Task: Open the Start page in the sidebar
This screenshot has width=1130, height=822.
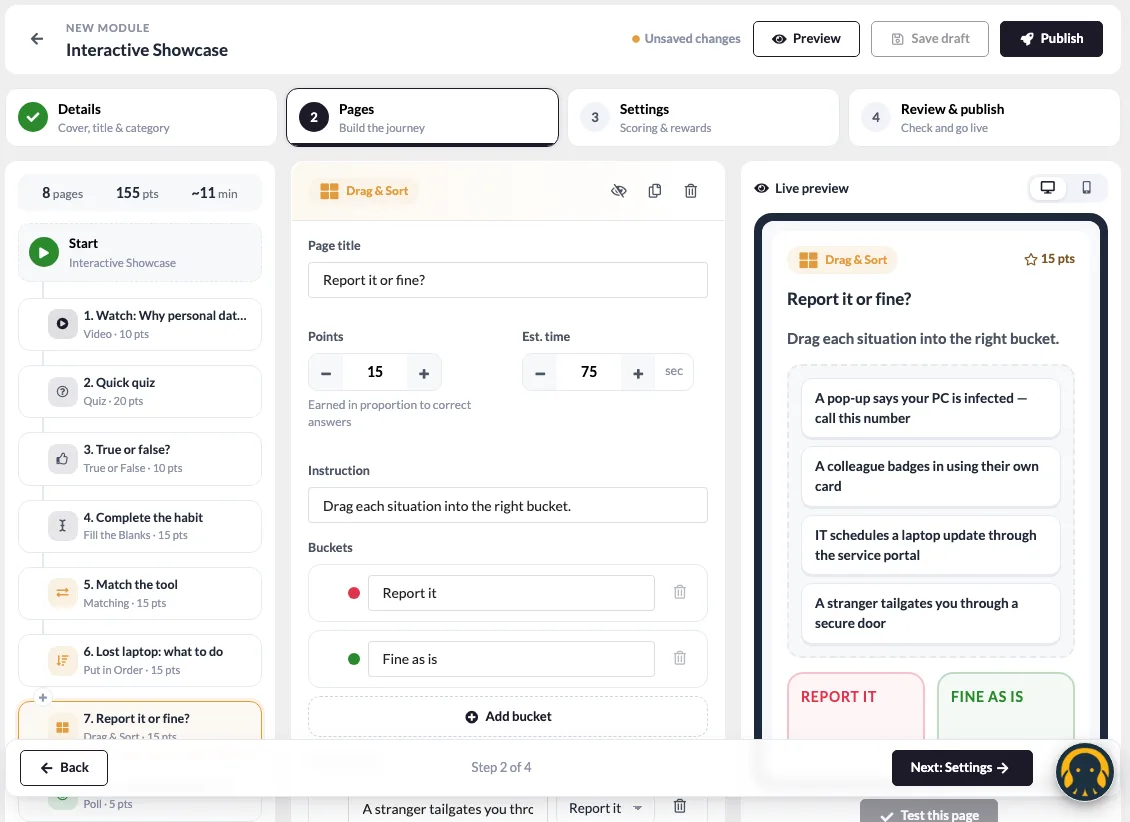Action: coord(140,253)
